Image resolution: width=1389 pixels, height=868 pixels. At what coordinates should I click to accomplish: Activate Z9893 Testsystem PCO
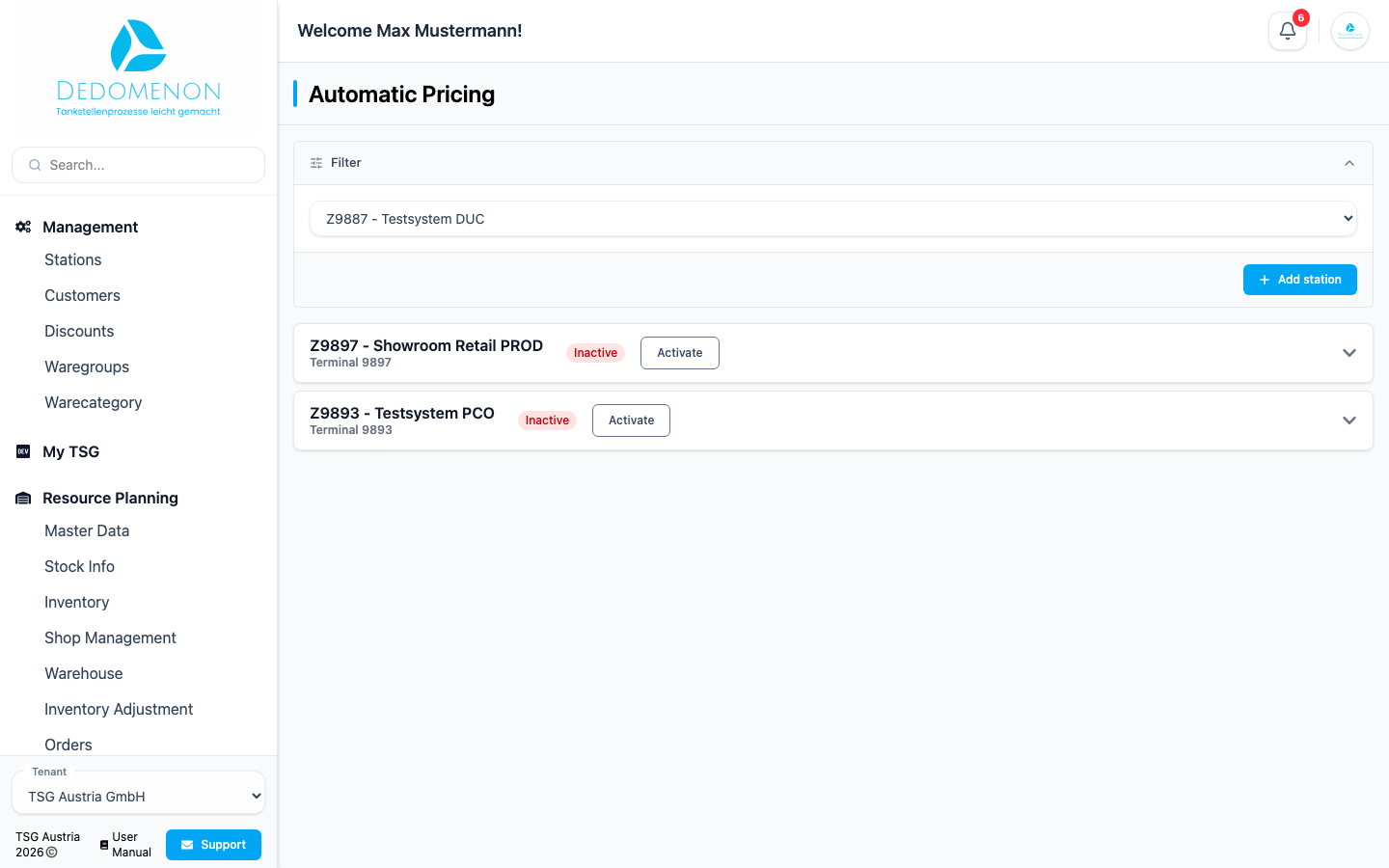[631, 420]
